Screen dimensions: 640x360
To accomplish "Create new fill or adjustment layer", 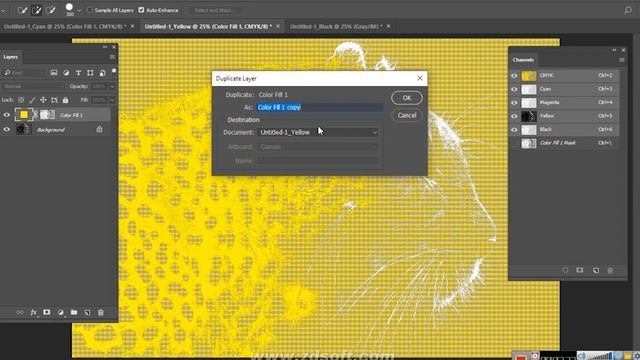I will tap(60, 312).
